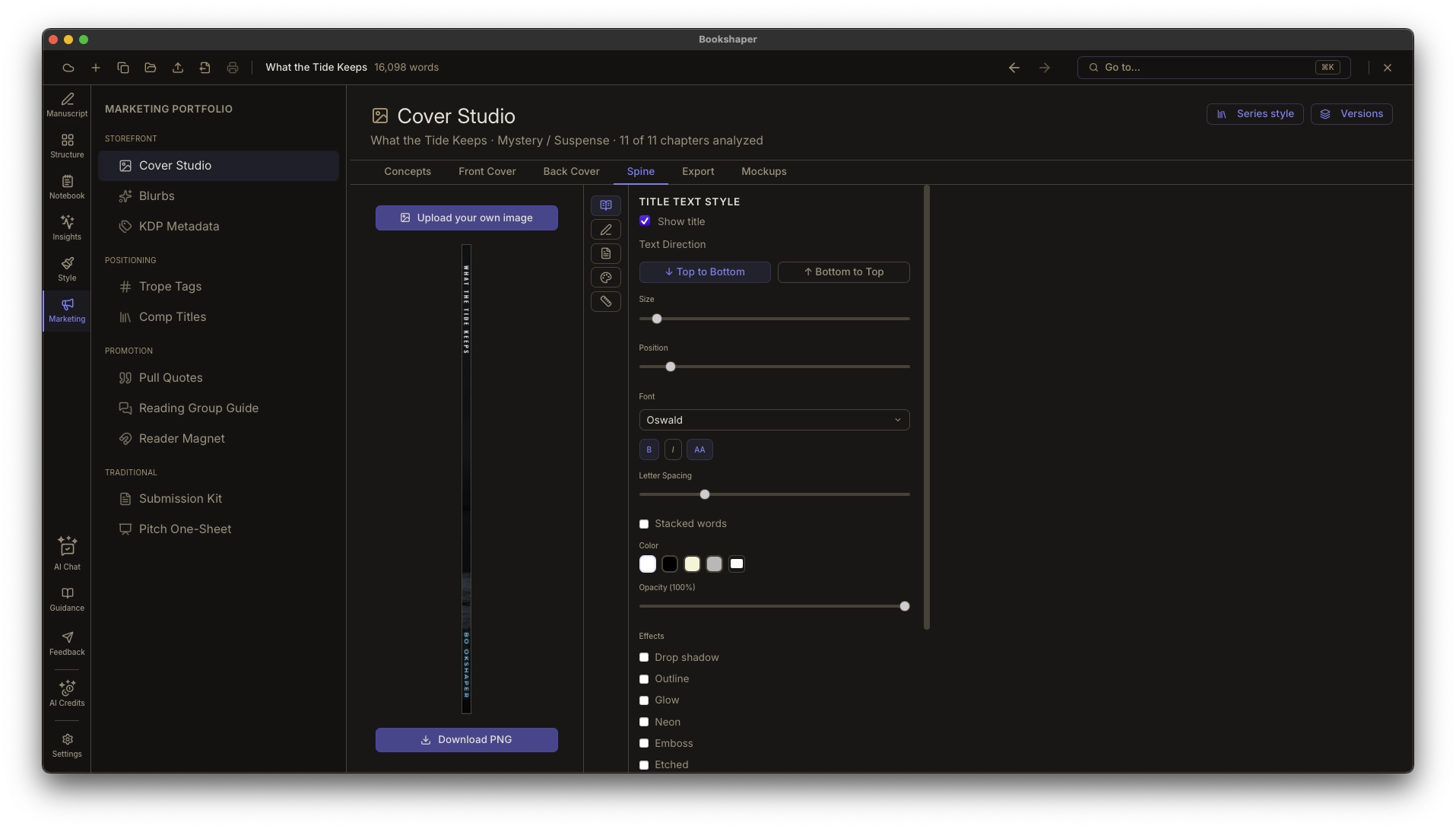
Task: Click Upload your own image button
Action: 467,218
